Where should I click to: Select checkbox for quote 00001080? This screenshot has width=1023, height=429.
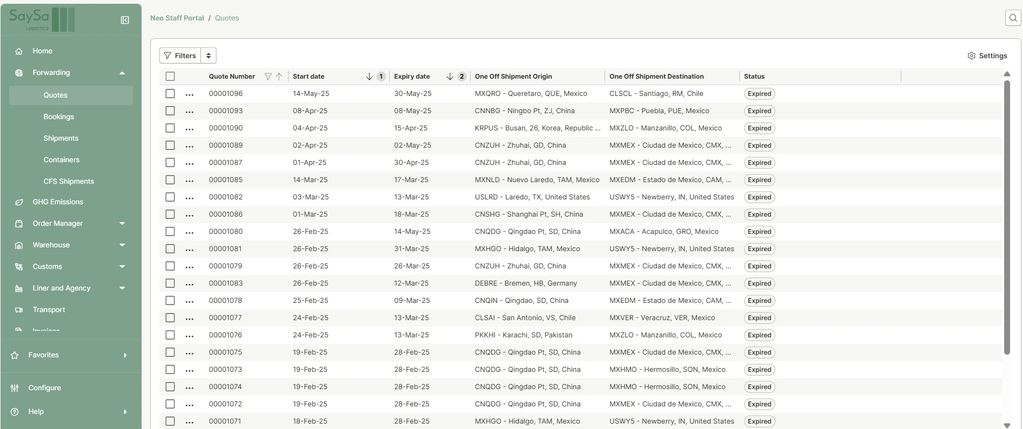(170, 231)
